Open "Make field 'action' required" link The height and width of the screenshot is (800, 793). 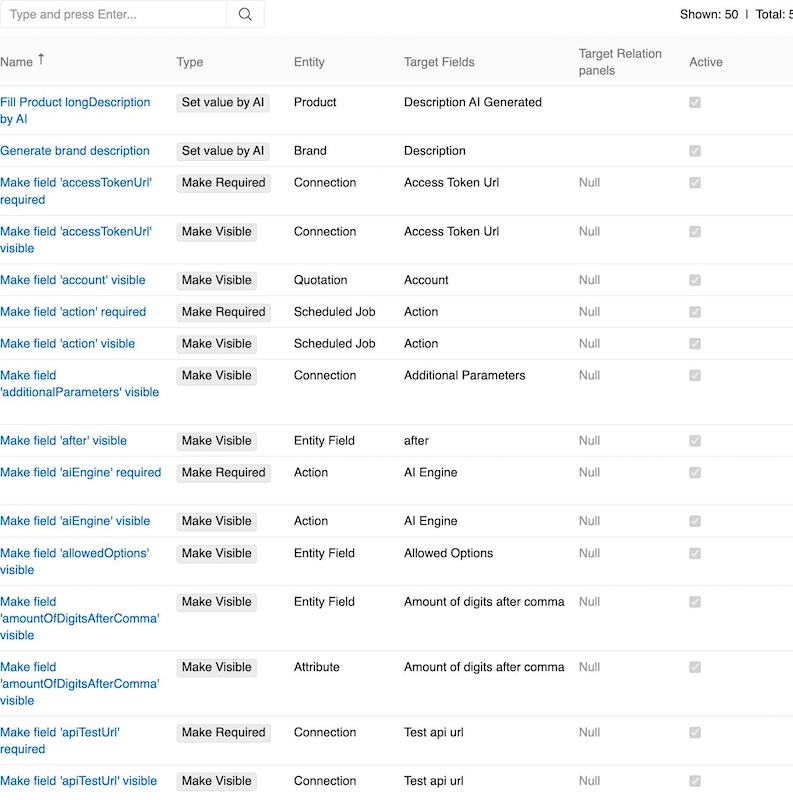73,312
